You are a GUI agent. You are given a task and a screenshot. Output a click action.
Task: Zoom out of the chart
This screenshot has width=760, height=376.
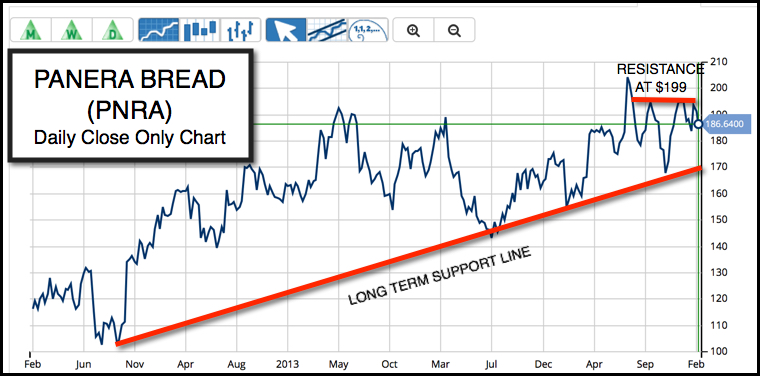tap(454, 30)
